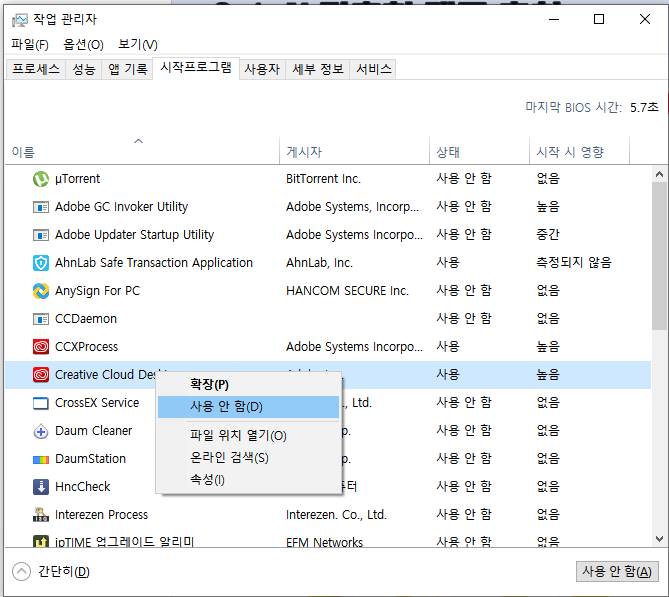Click the scrollbar up arrow

(x=659, y=174)
